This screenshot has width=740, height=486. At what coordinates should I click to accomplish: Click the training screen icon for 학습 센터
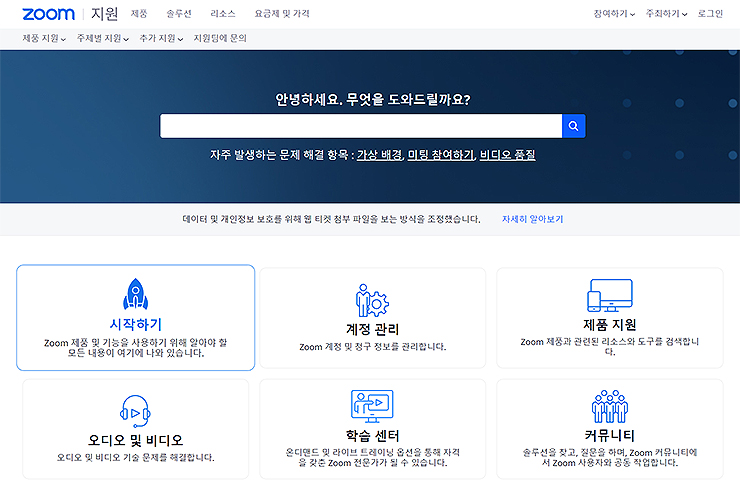(372, 406)
